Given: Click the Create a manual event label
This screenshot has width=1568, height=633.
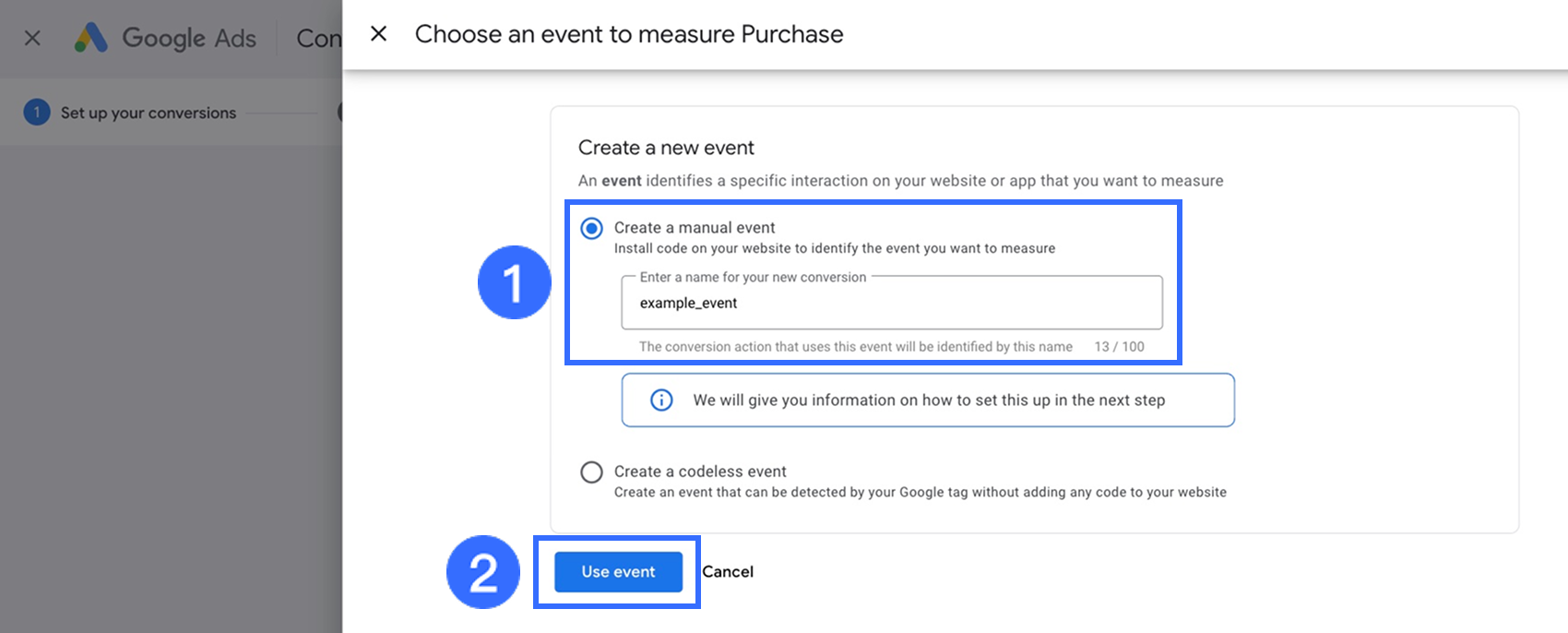Looking at the screenshot, I should tap(694, 228).
